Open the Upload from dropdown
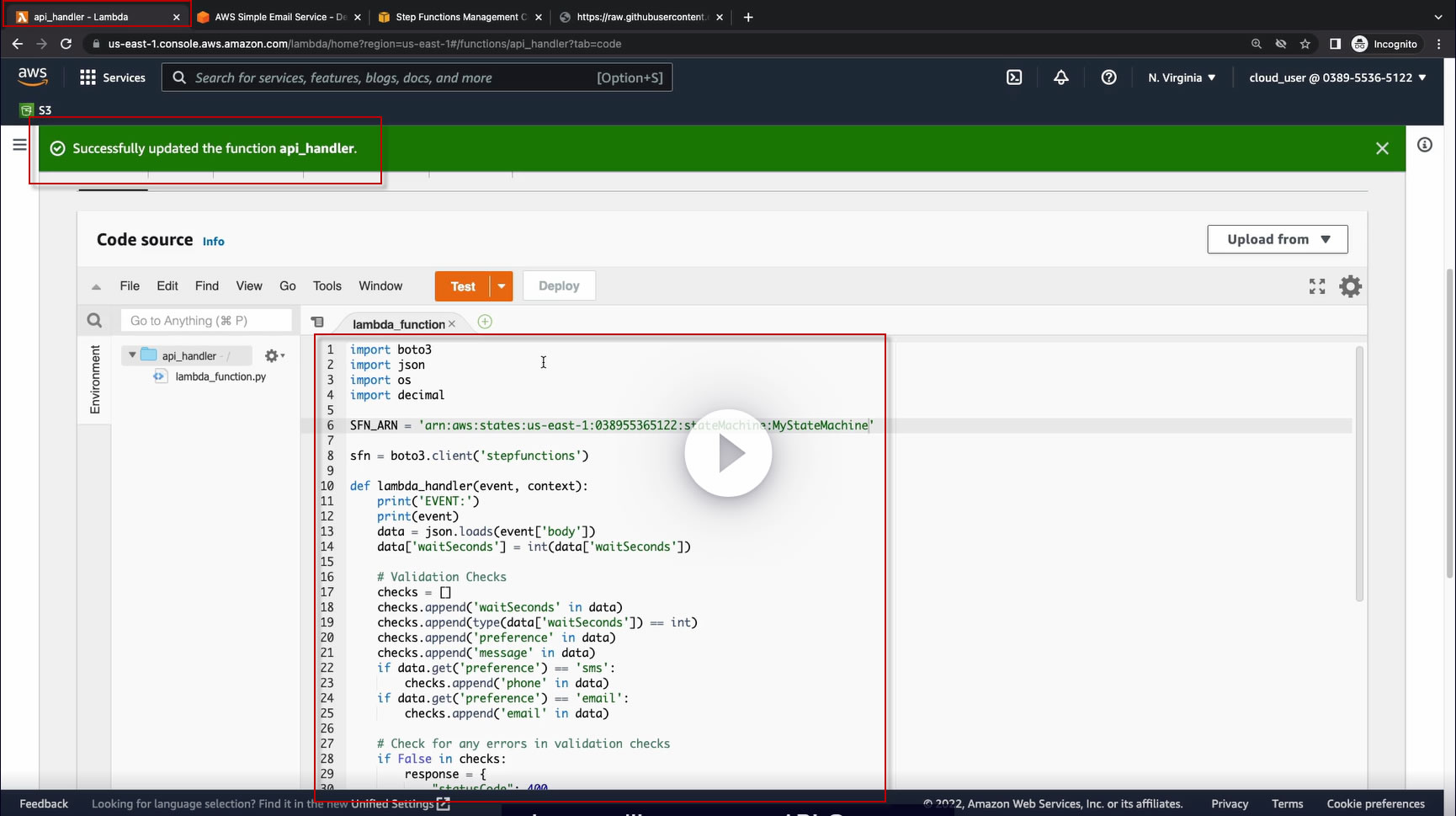 tap(1277, 239)
